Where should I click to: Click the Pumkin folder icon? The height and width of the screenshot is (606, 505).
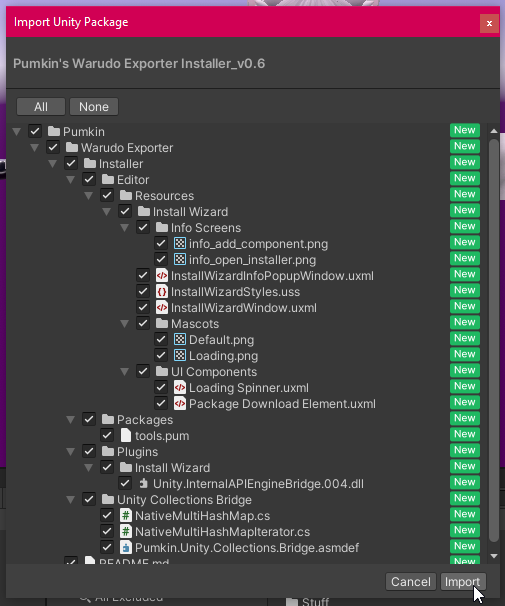tap(54, 131)
